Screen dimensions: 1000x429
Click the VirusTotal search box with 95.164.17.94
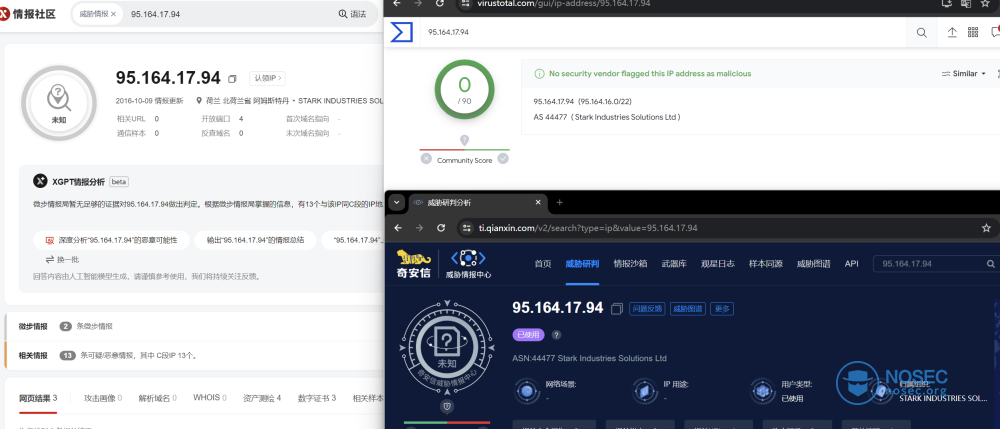[663, 33]
